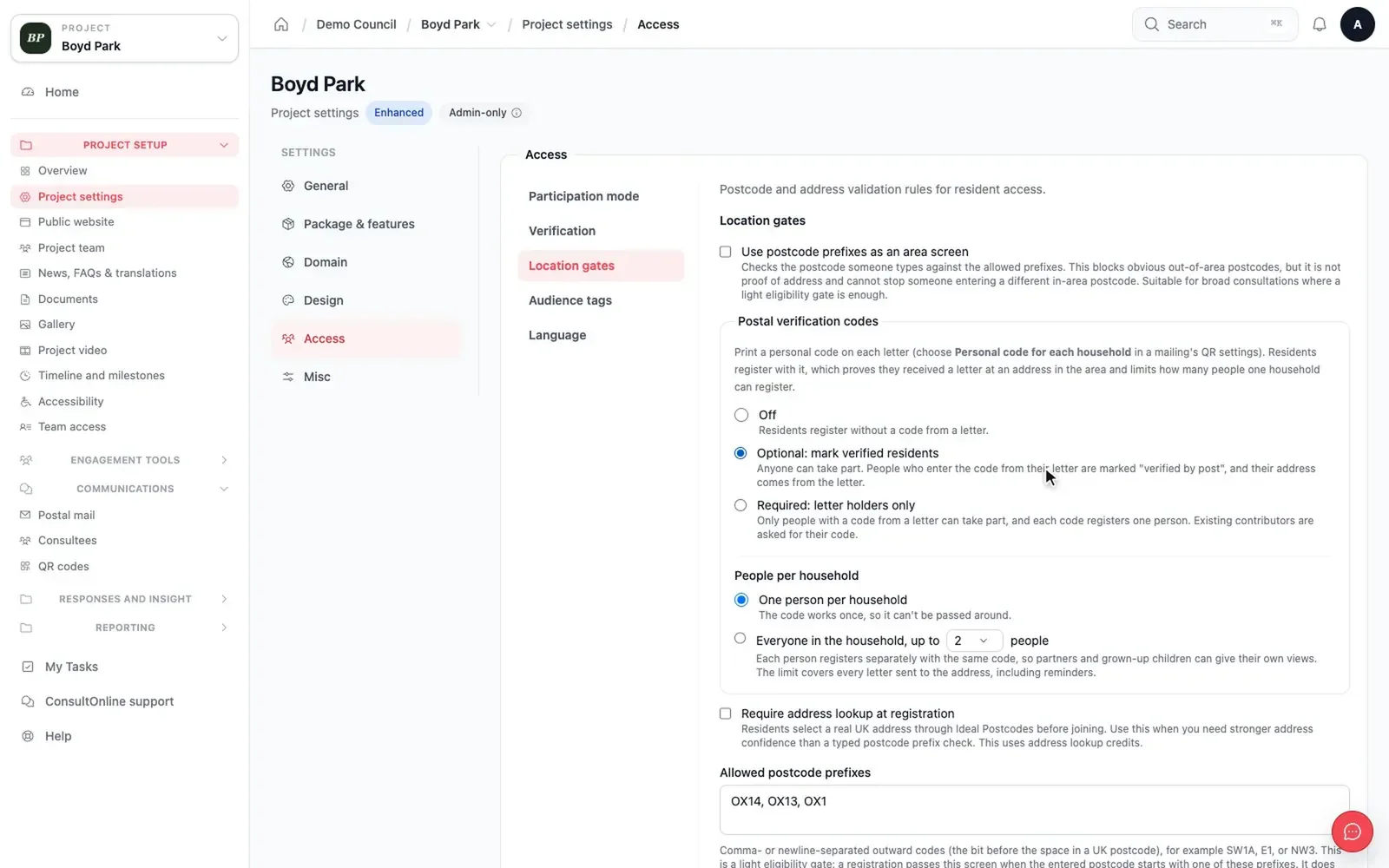Click the Postal mail envelope icon

pyautogui.click(x=25, y=515)
